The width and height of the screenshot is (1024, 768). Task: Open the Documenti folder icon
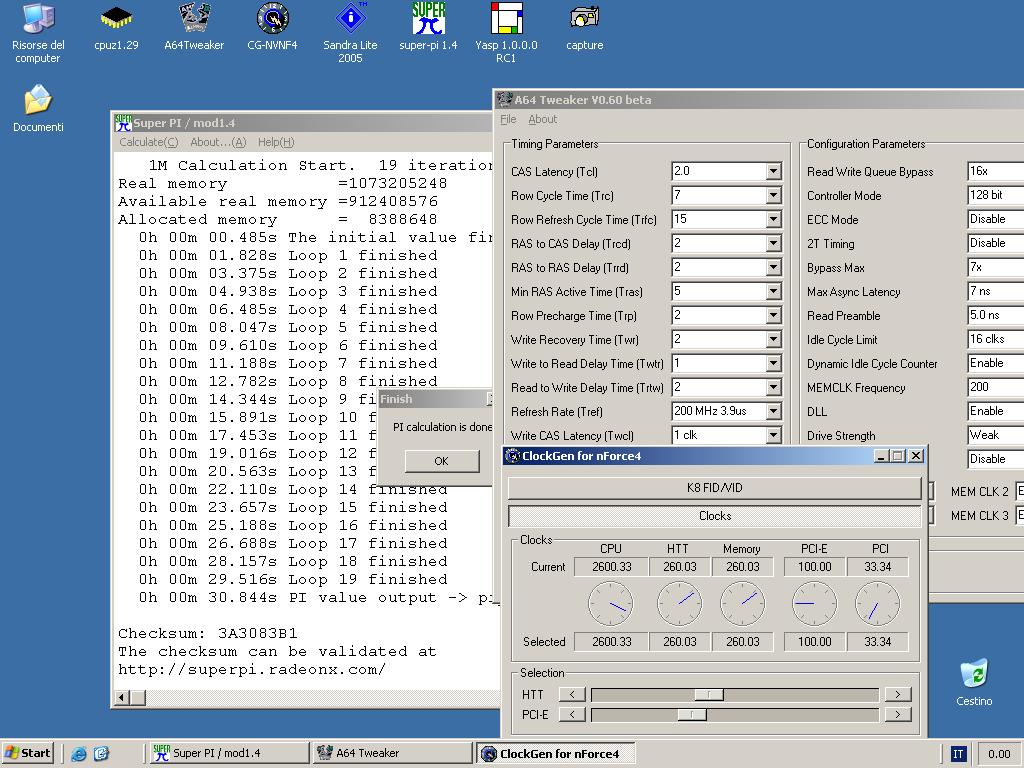pos(38,108)
